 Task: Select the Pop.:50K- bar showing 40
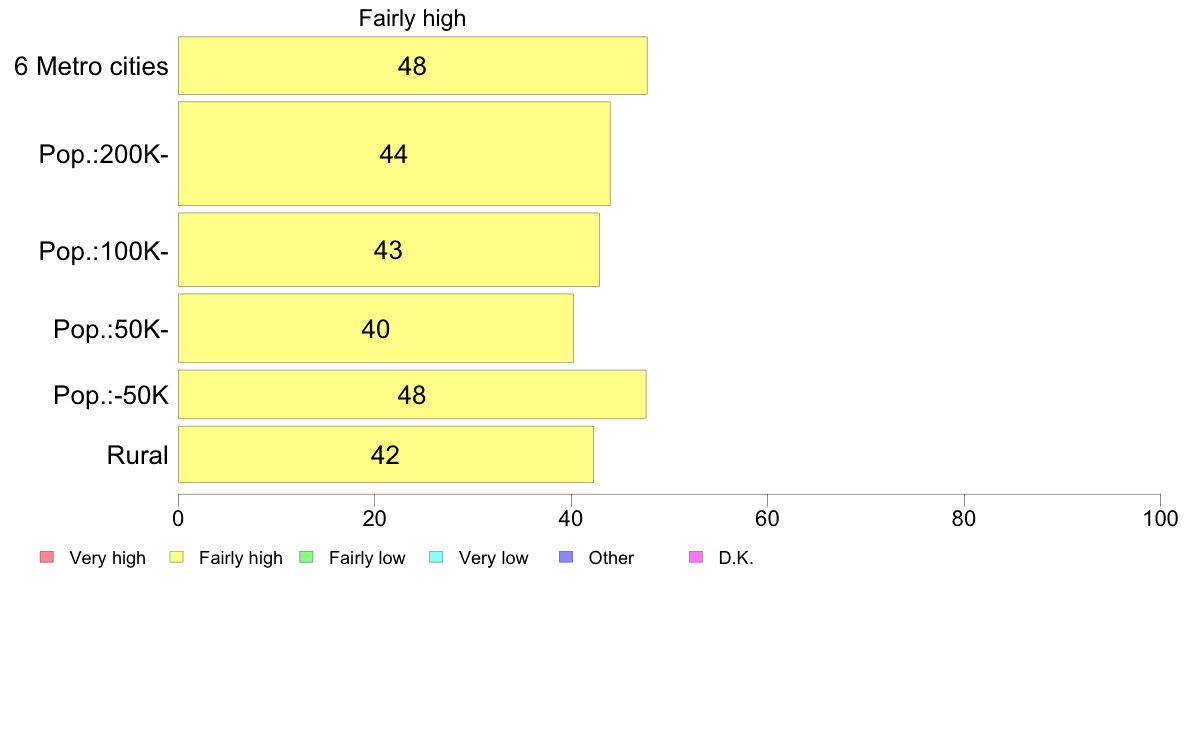[x=376, y=328]
